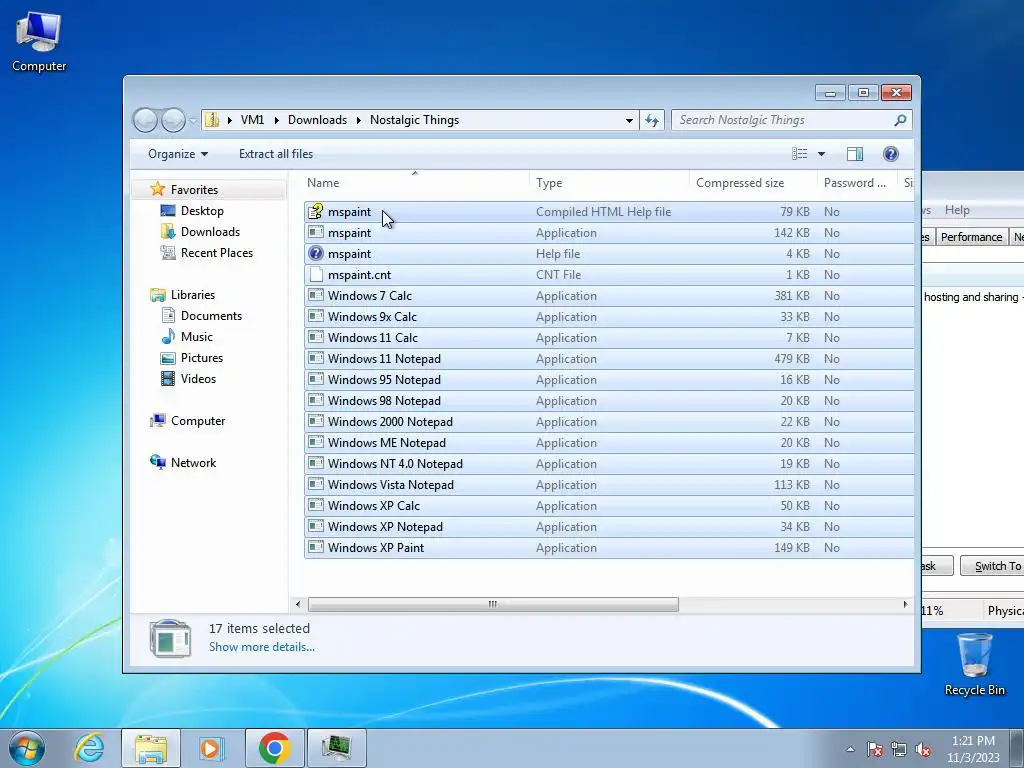The width and height of the screenshot is (1024, 768).
Task: Click the Recent Places icon
Action: coord(168,252)
